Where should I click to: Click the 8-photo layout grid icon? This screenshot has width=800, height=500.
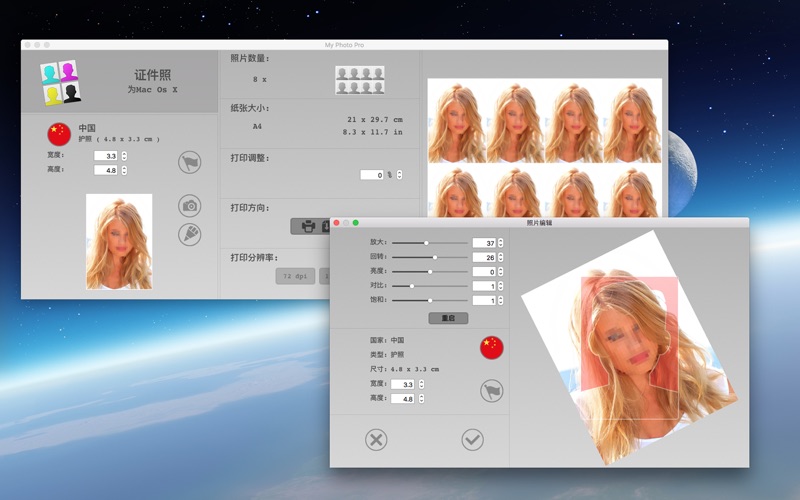click(359, 79)
